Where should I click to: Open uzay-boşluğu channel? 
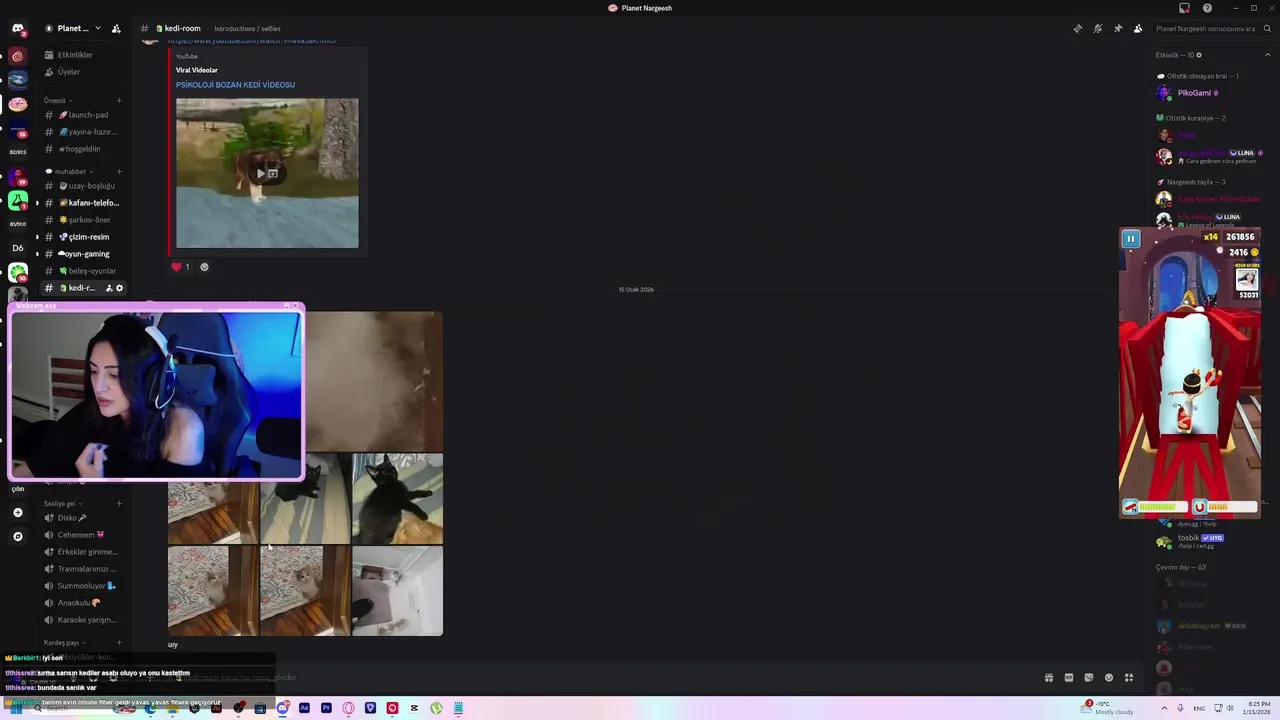coord(83,186)
